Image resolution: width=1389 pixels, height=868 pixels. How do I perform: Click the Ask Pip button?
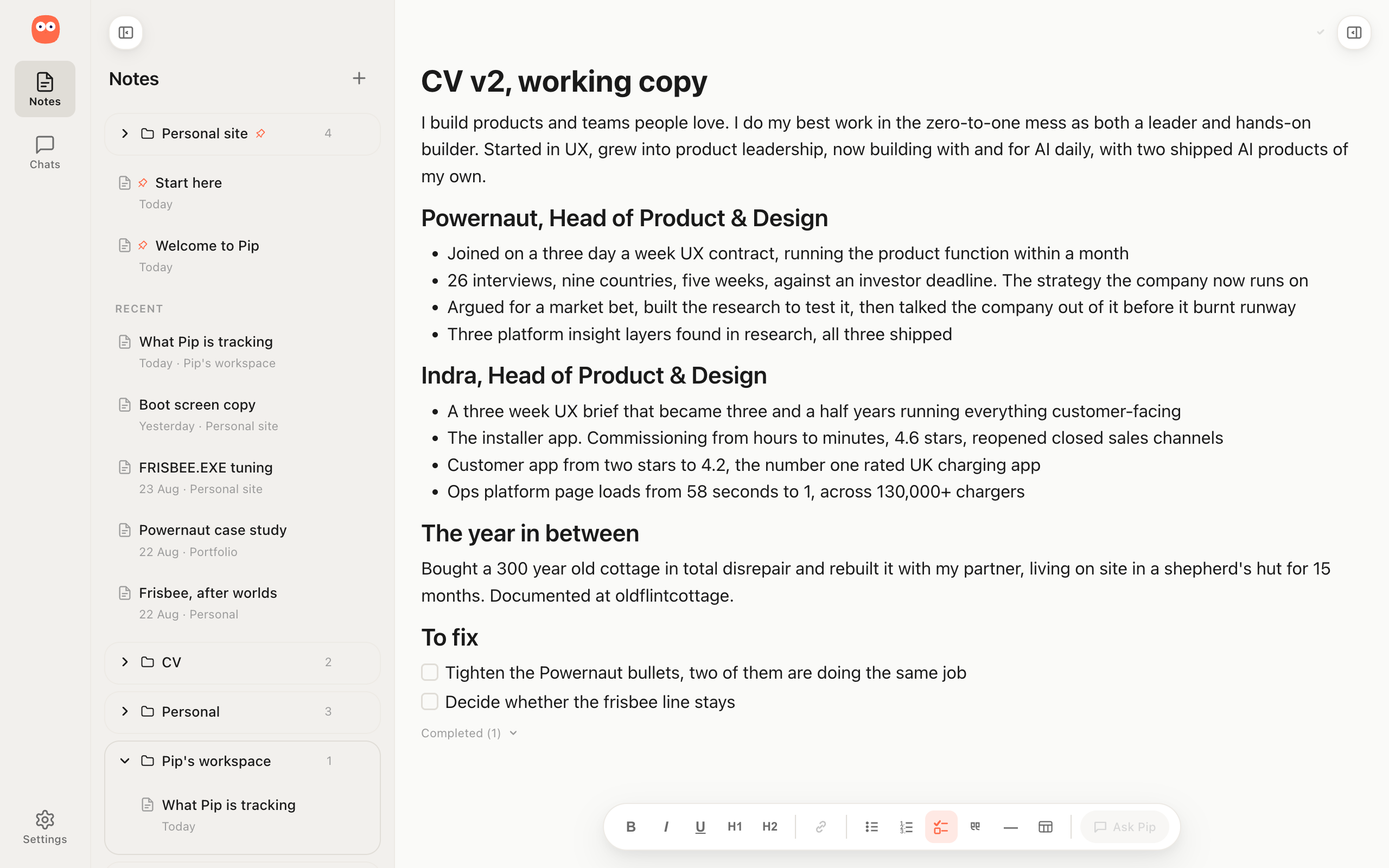point(1124,827)
